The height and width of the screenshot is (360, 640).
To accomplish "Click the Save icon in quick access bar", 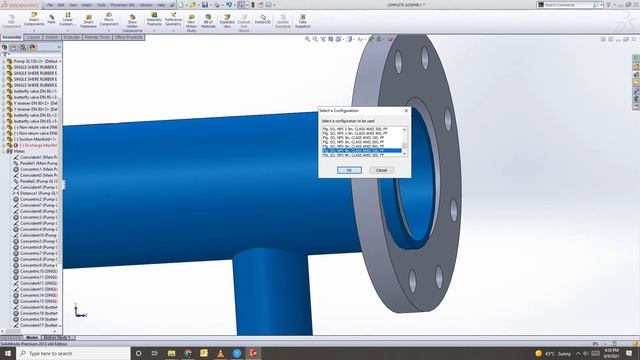I will [205, 5].
